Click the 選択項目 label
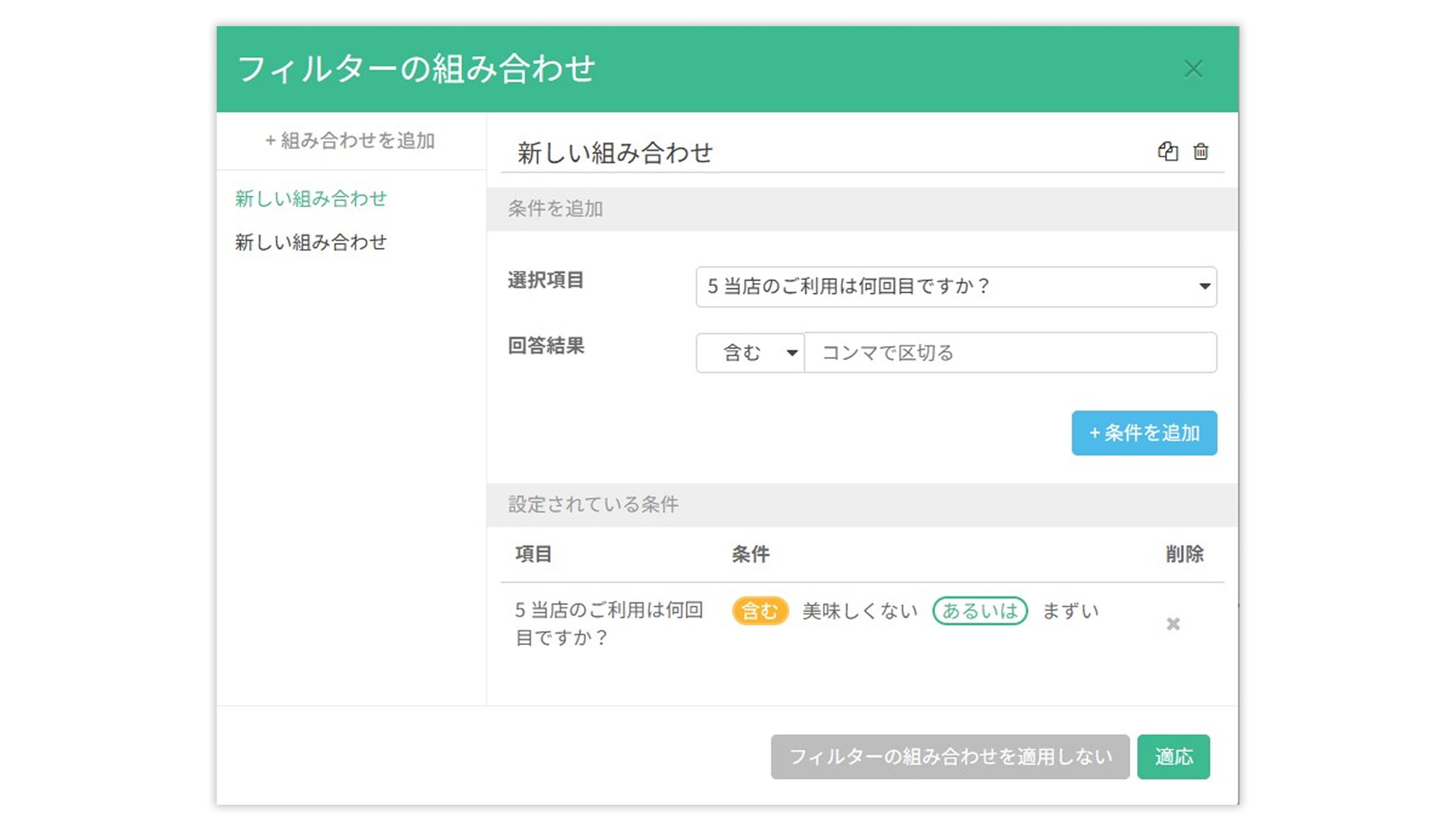1456x831 pixels. pos(546,280)
